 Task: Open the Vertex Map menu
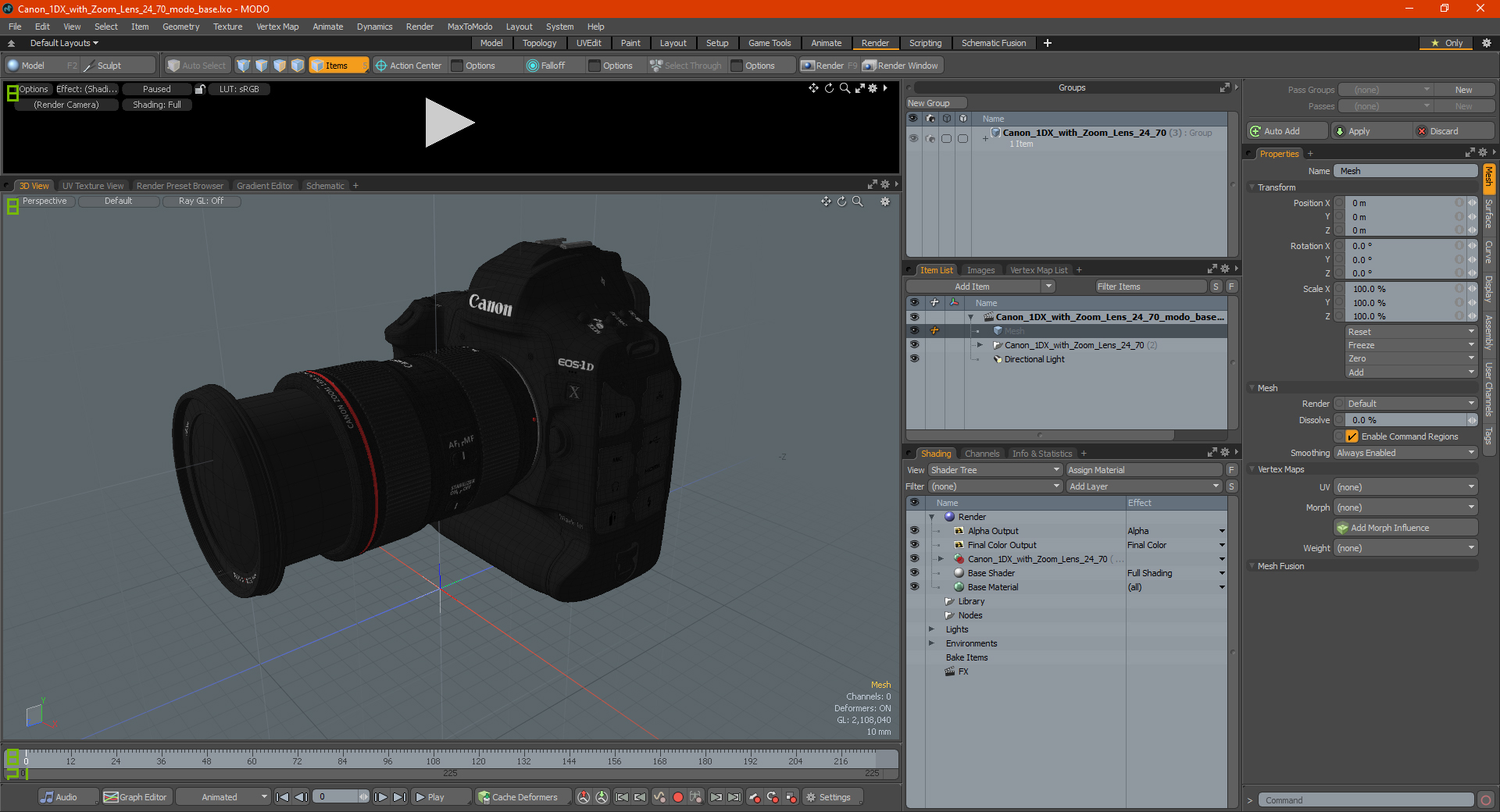pyautogui.click(x=277, y=27)
